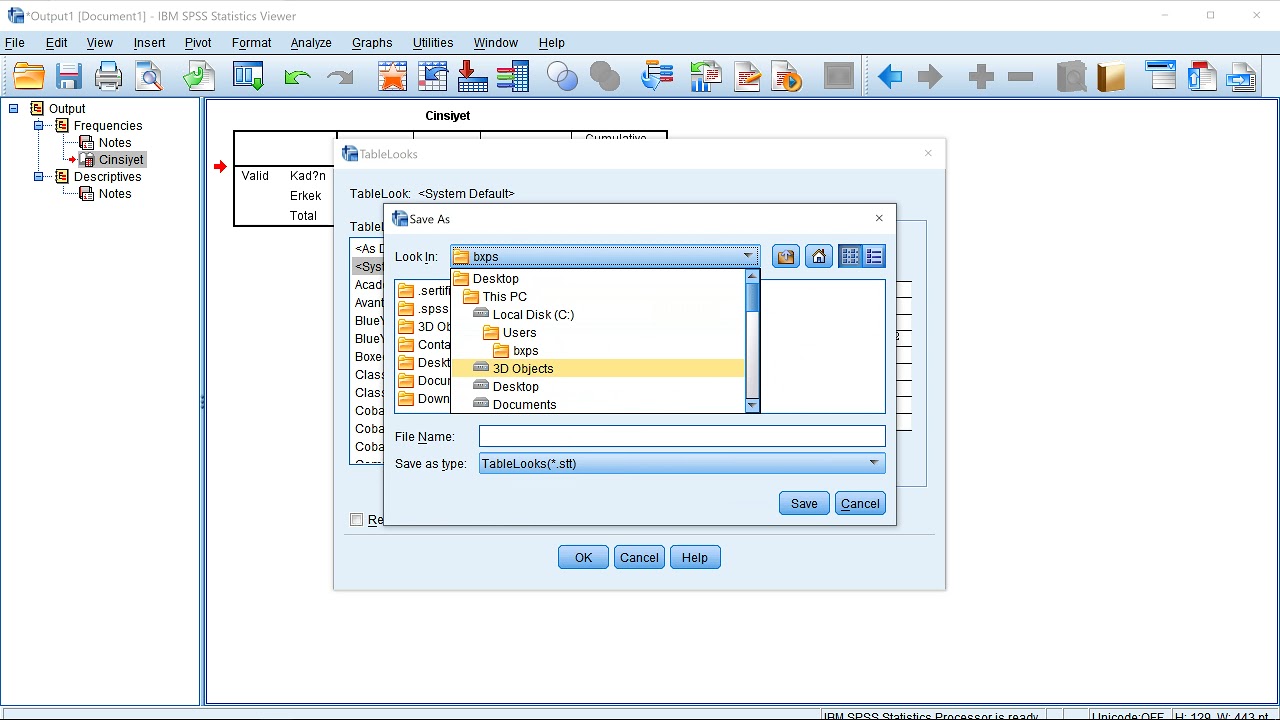Screen dimensions: 1280x720
Task: Choose Documents entry in Look In list
Action: (x=598, y=405)
